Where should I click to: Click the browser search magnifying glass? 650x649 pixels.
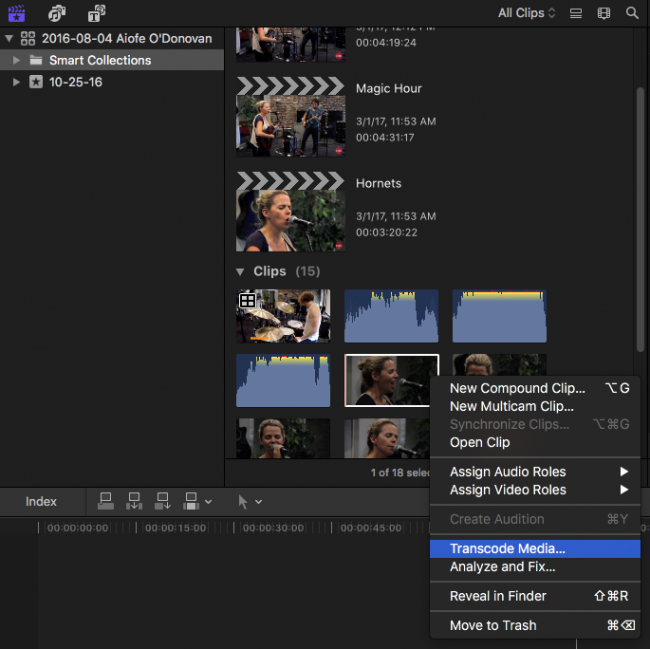point(632,13)
